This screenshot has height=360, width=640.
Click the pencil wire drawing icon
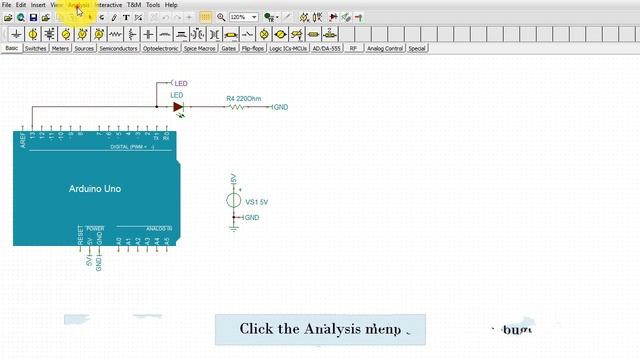114,18
